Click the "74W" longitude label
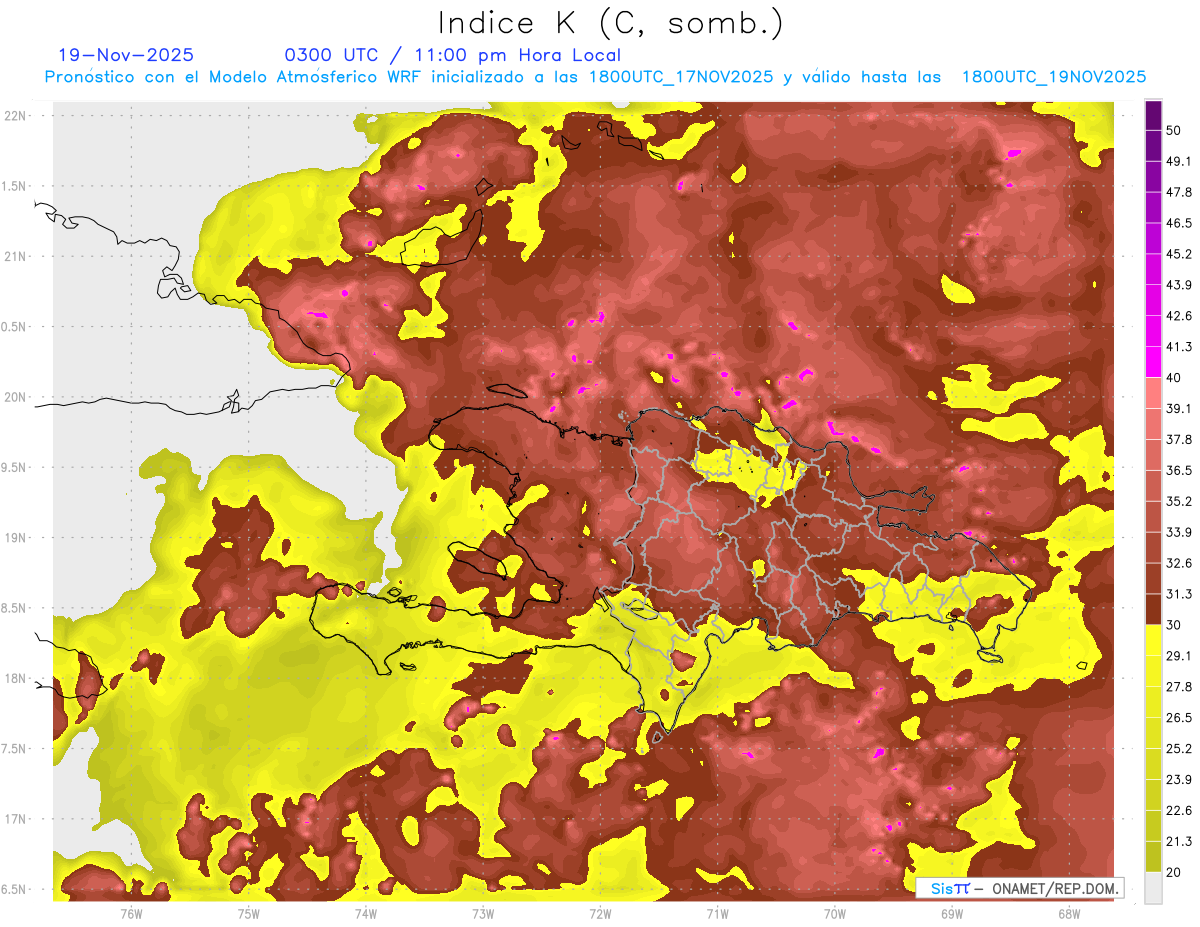 [365, 913]
